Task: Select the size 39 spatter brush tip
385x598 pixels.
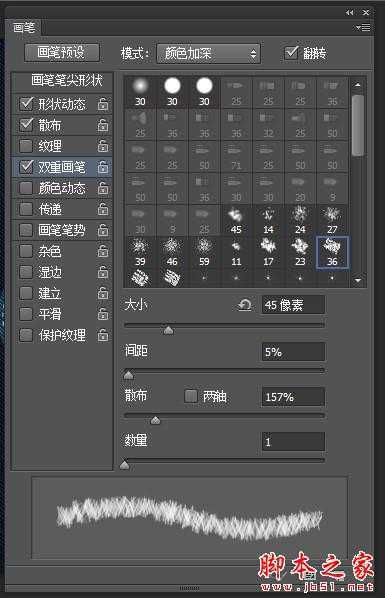Action: pyautogui.click(x=140, y=252)
